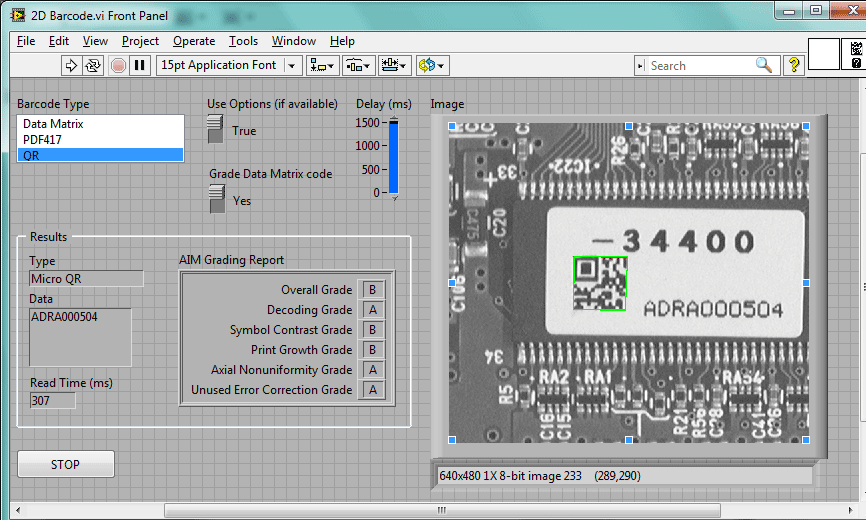The height and width of the screenshot is (520, 866).
Task: Open the Tools menu
Action: (x=243, y=41)
